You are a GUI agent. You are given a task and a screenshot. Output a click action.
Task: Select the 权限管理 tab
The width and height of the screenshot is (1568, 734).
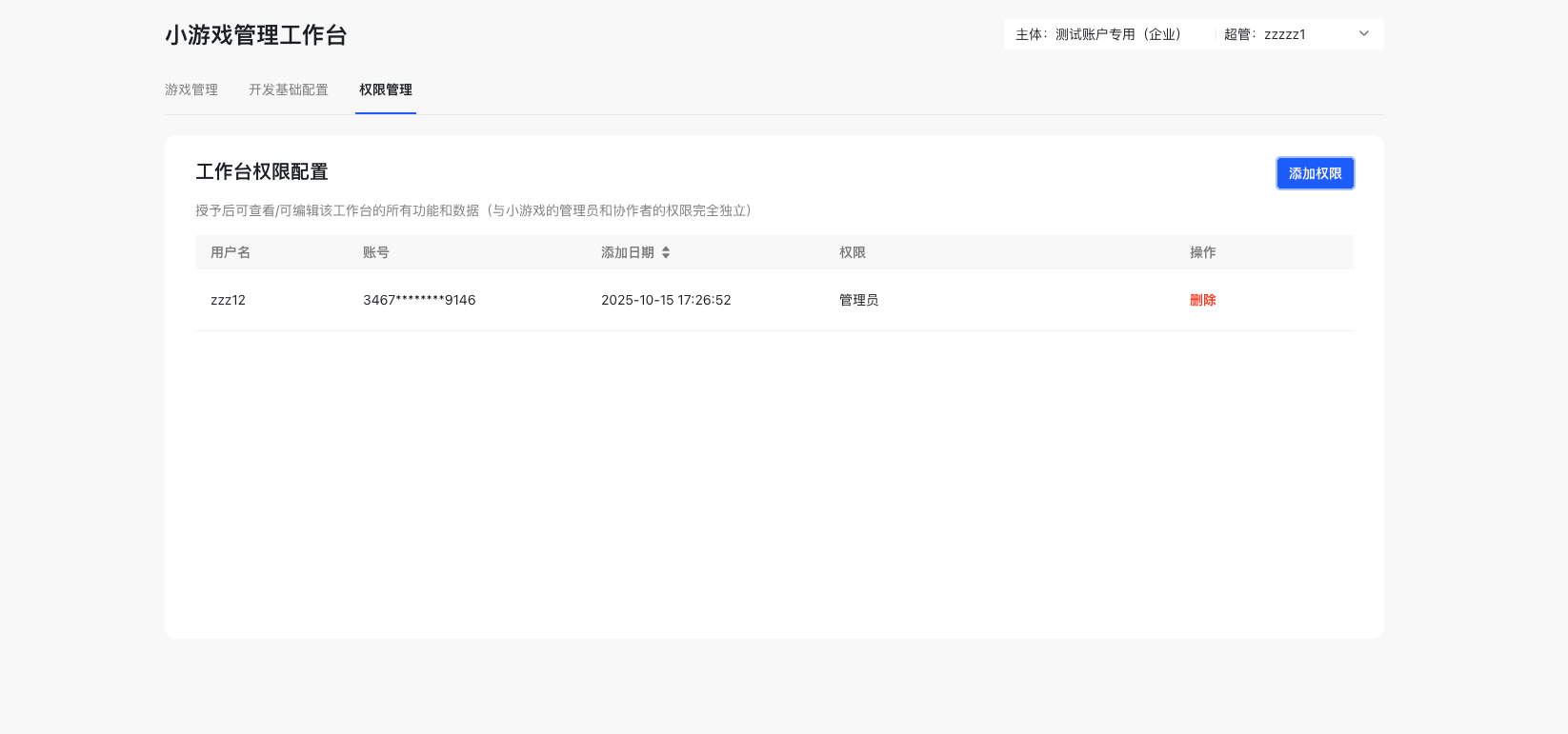(386, 89)
